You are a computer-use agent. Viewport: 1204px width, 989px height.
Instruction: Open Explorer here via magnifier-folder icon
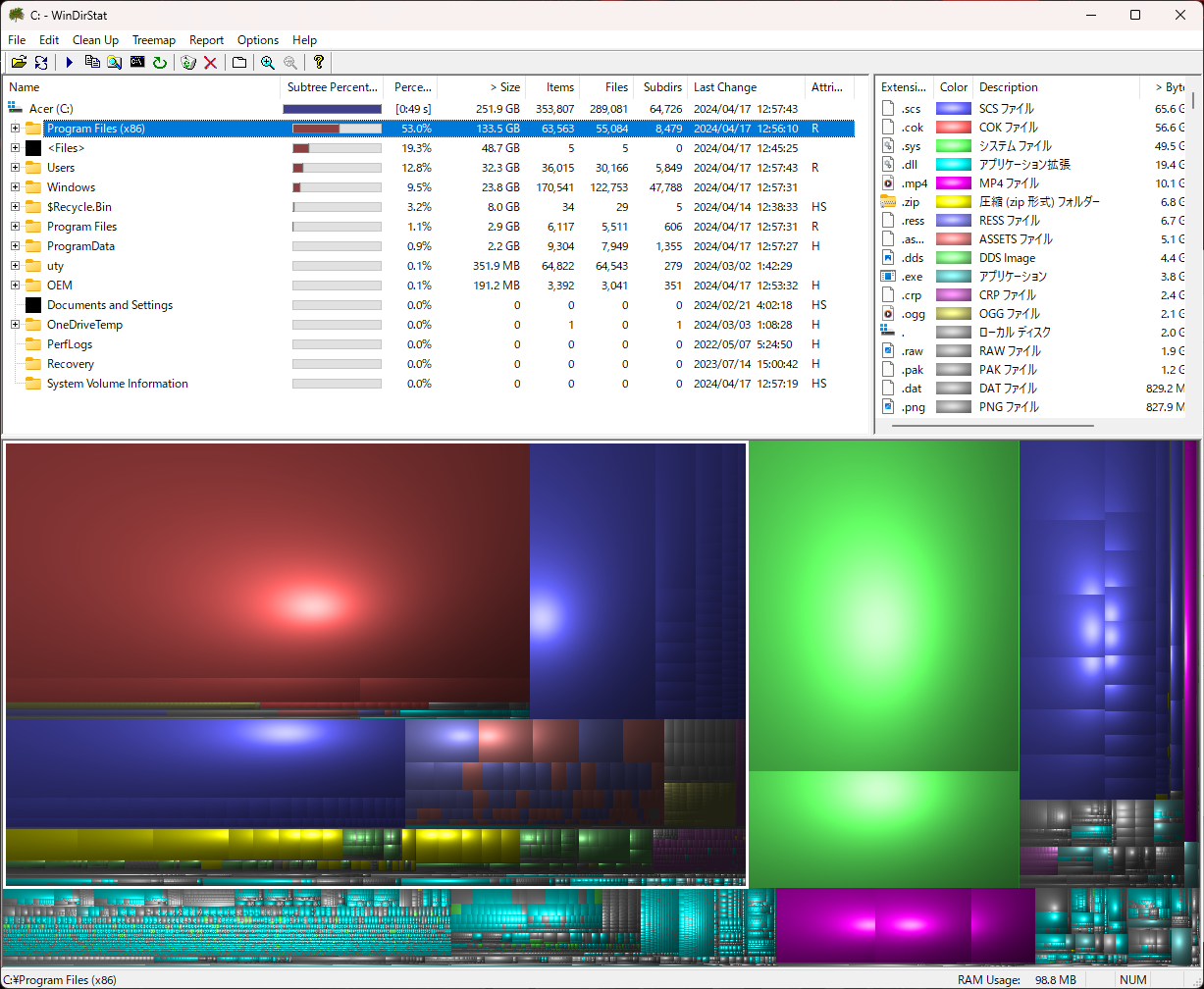115,63
